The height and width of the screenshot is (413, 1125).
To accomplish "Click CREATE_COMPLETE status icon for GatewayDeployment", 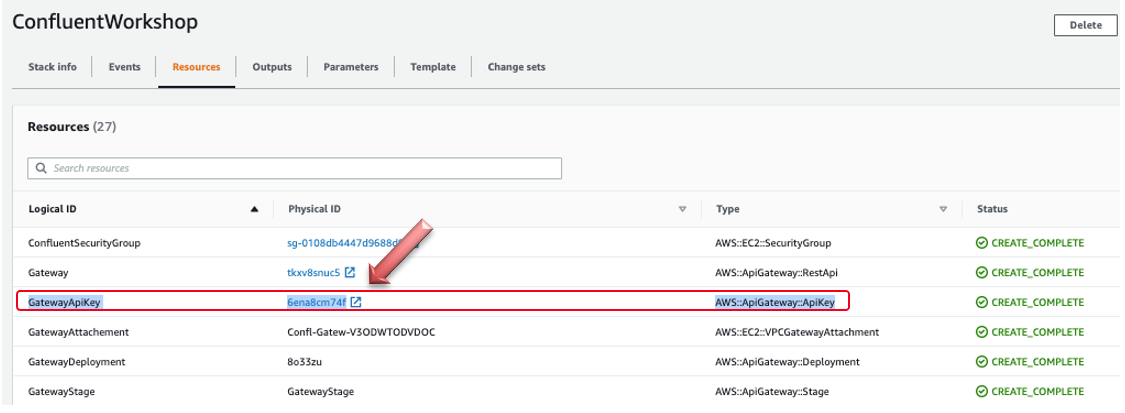I will coord(982,362).
